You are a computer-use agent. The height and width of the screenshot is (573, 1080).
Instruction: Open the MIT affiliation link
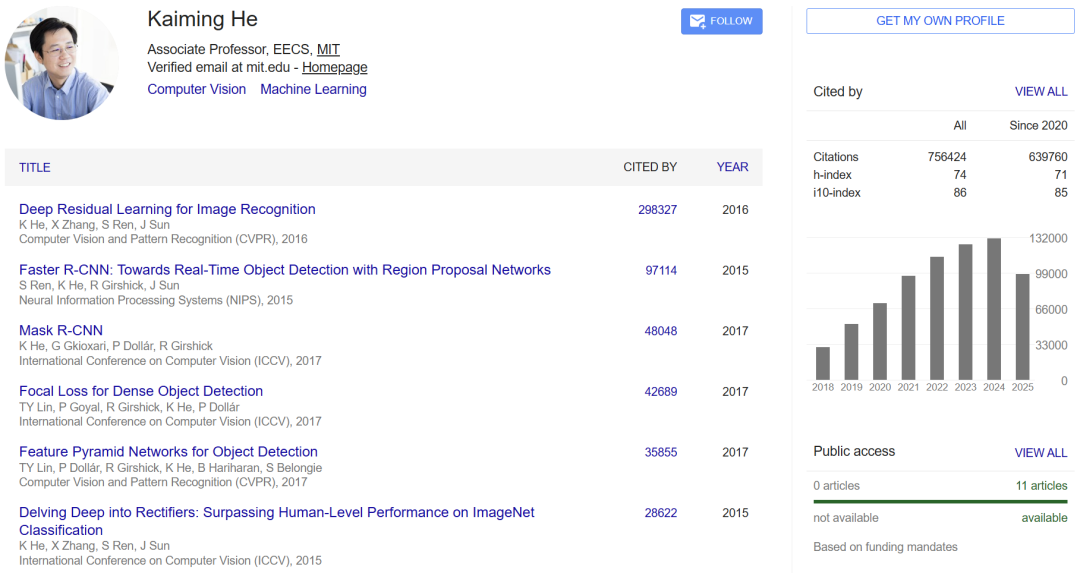328,49
